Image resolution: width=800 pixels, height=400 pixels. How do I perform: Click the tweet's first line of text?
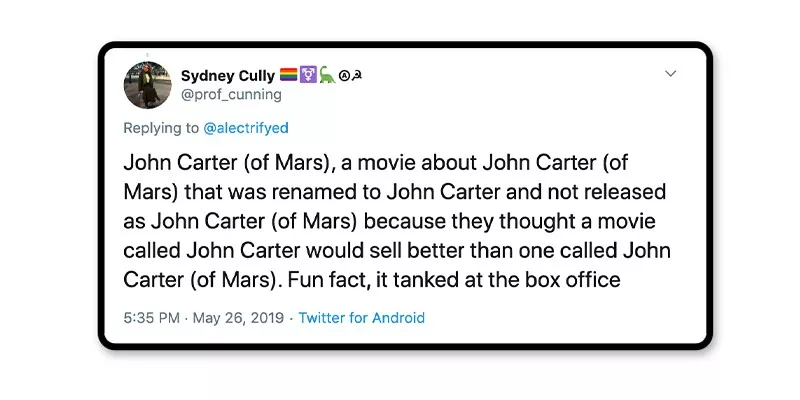pos(375,163)
